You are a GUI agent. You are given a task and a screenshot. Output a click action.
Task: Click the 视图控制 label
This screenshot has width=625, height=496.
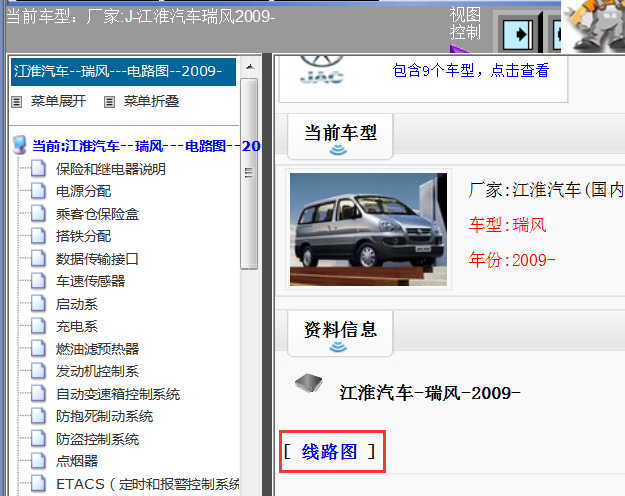[x=465, y=23]
